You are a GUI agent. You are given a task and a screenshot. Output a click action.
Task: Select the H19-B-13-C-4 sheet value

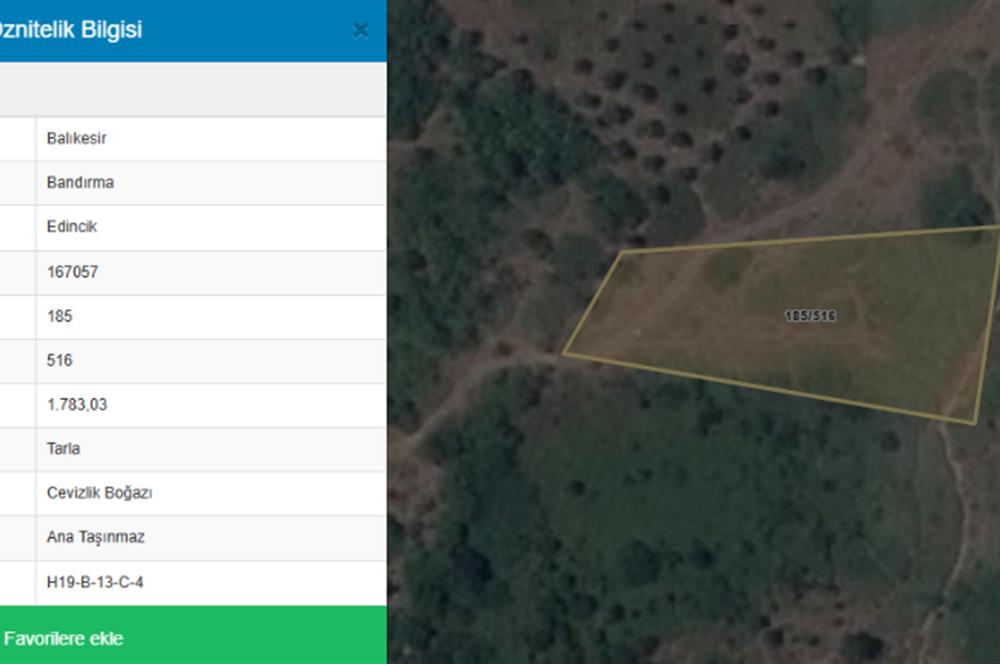[95, 582]
